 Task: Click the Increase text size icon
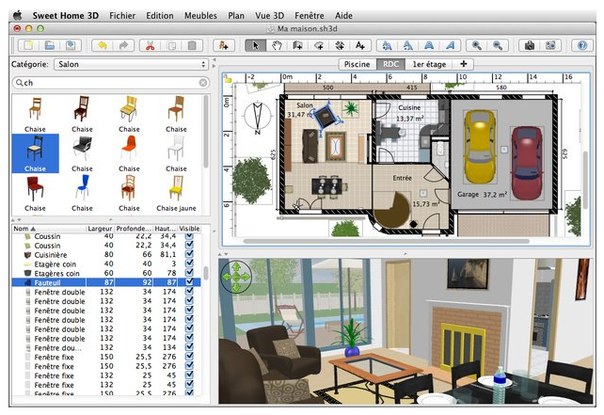[x=387, y=45]
